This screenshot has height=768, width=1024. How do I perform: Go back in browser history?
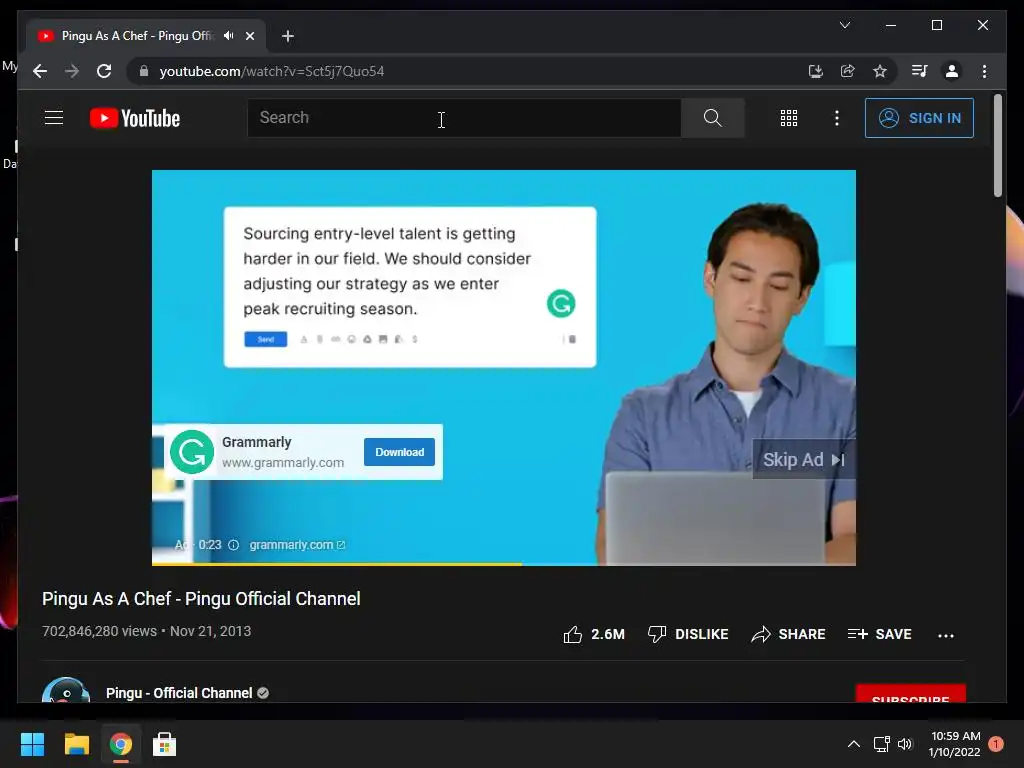coord(40,71)
